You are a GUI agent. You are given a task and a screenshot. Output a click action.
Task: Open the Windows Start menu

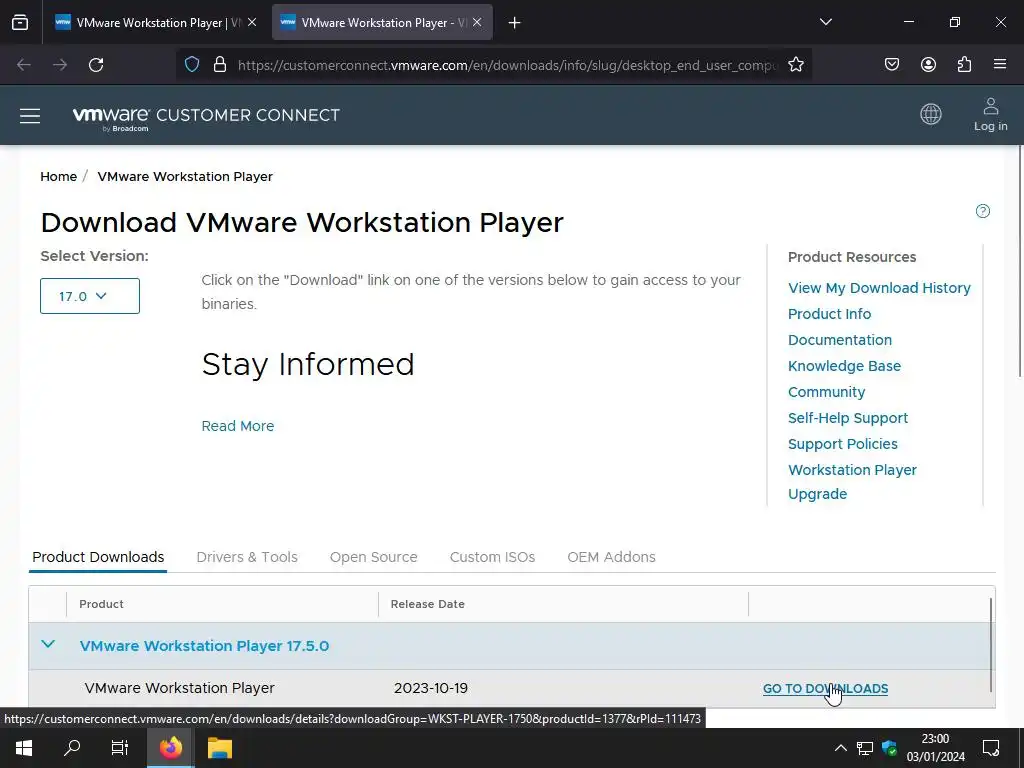24,748
